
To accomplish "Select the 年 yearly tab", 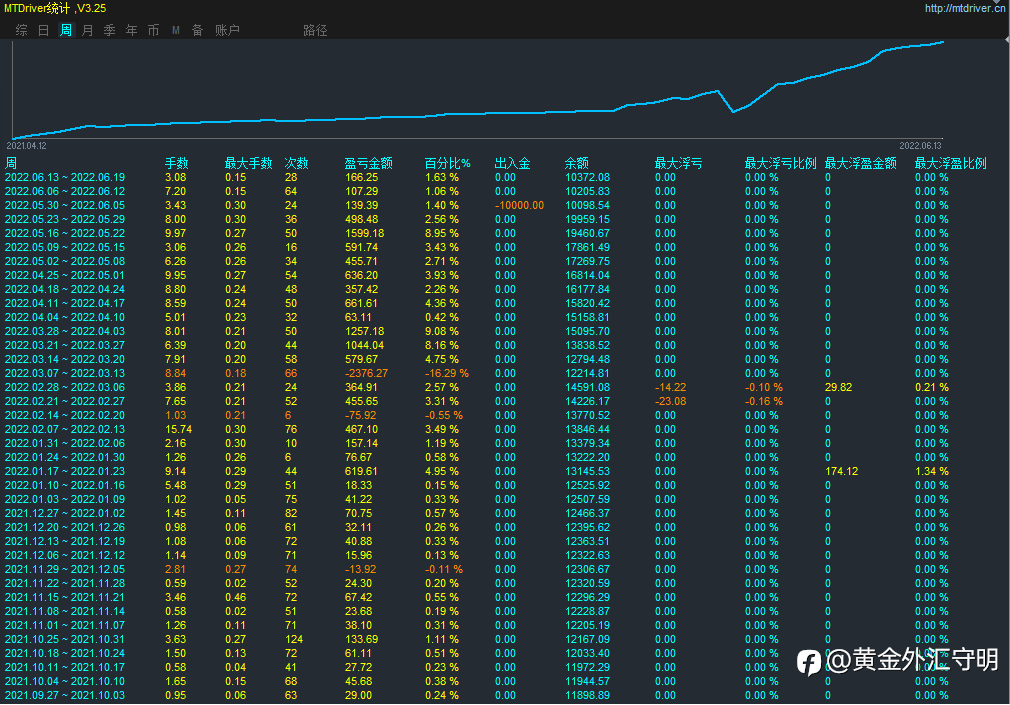I will click(x=132, y=30).
